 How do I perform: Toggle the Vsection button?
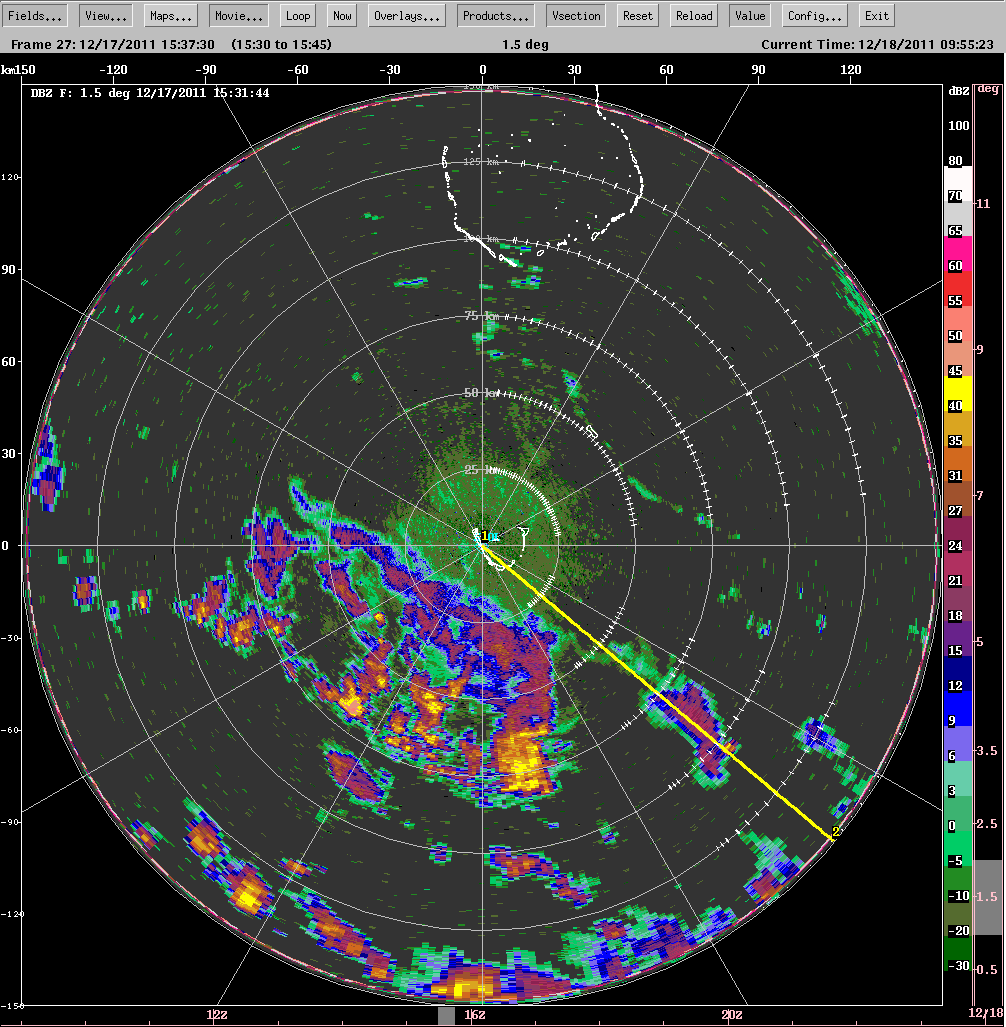[576, 16]
